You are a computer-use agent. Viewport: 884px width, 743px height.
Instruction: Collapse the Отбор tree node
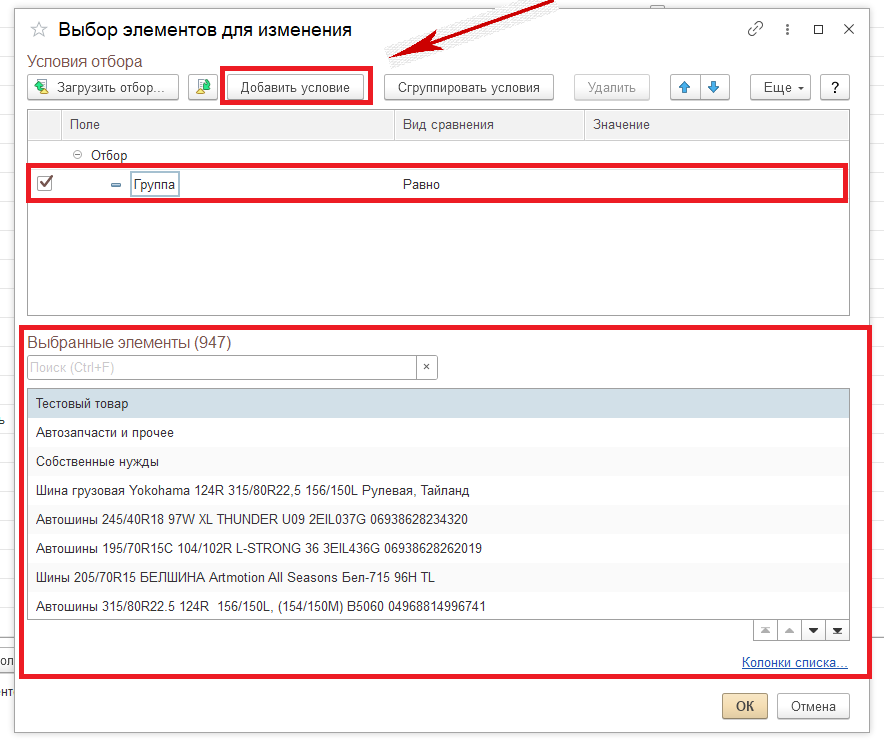click(x=78, y=155)
